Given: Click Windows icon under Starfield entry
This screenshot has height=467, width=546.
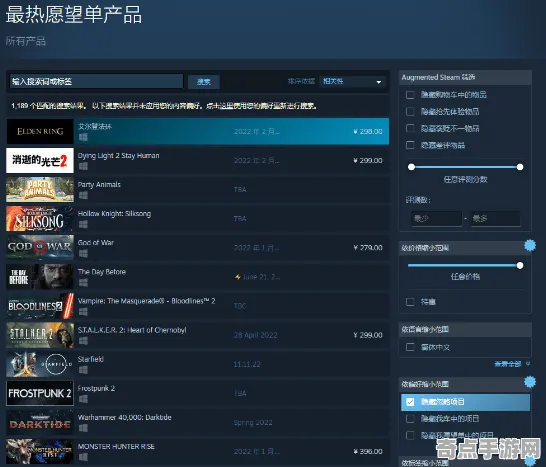Looking at the screenshot, I should click(83, 370).
